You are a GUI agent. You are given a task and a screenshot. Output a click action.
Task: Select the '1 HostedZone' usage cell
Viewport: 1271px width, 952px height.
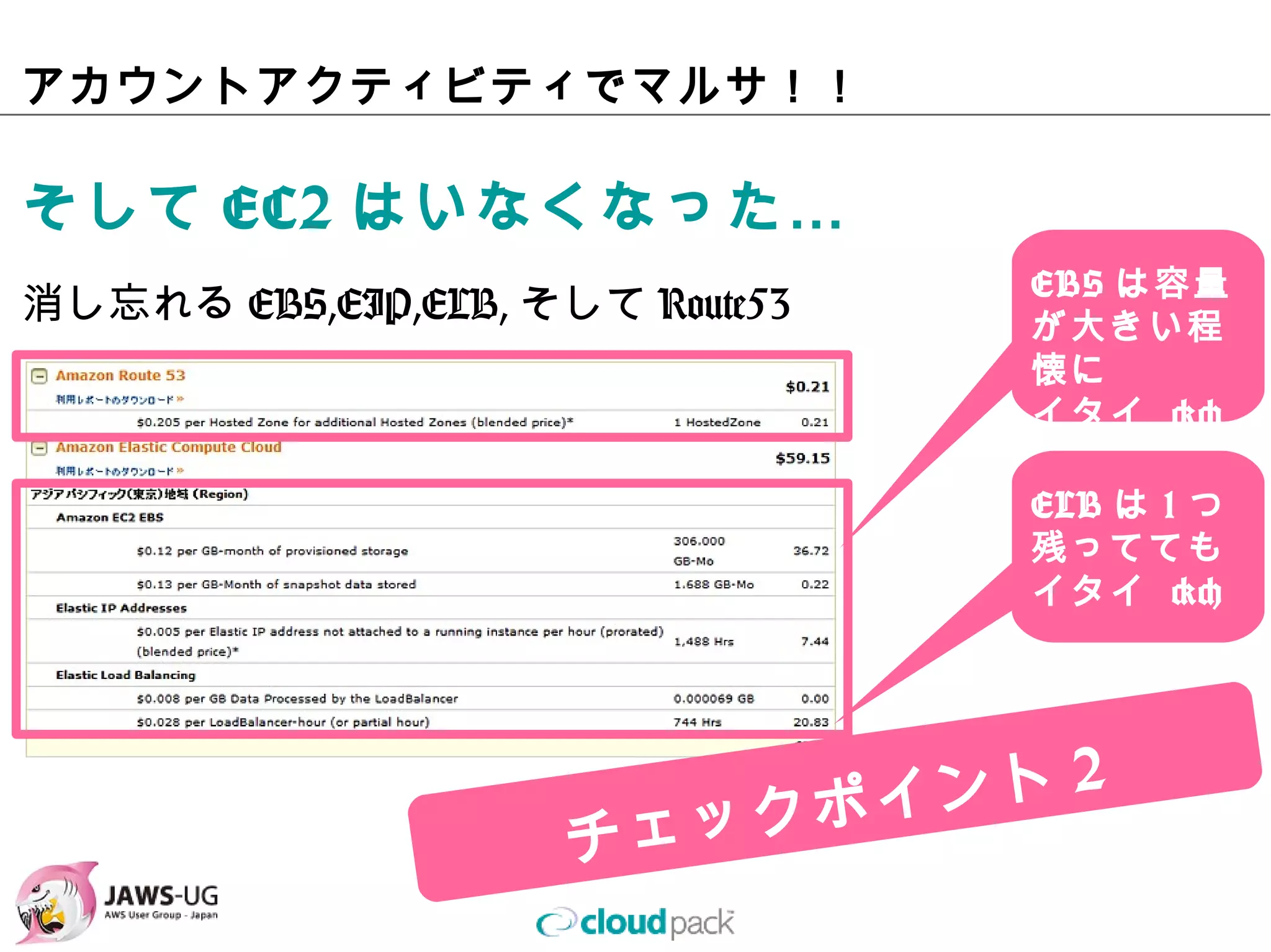717,423
